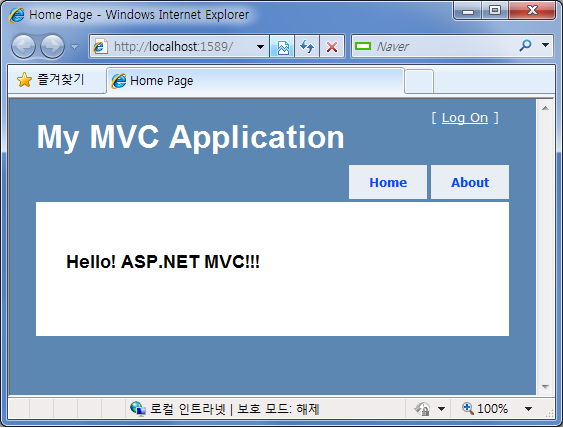Click the Hello! ASP.NET MVC!!! text

click(163, 262)
